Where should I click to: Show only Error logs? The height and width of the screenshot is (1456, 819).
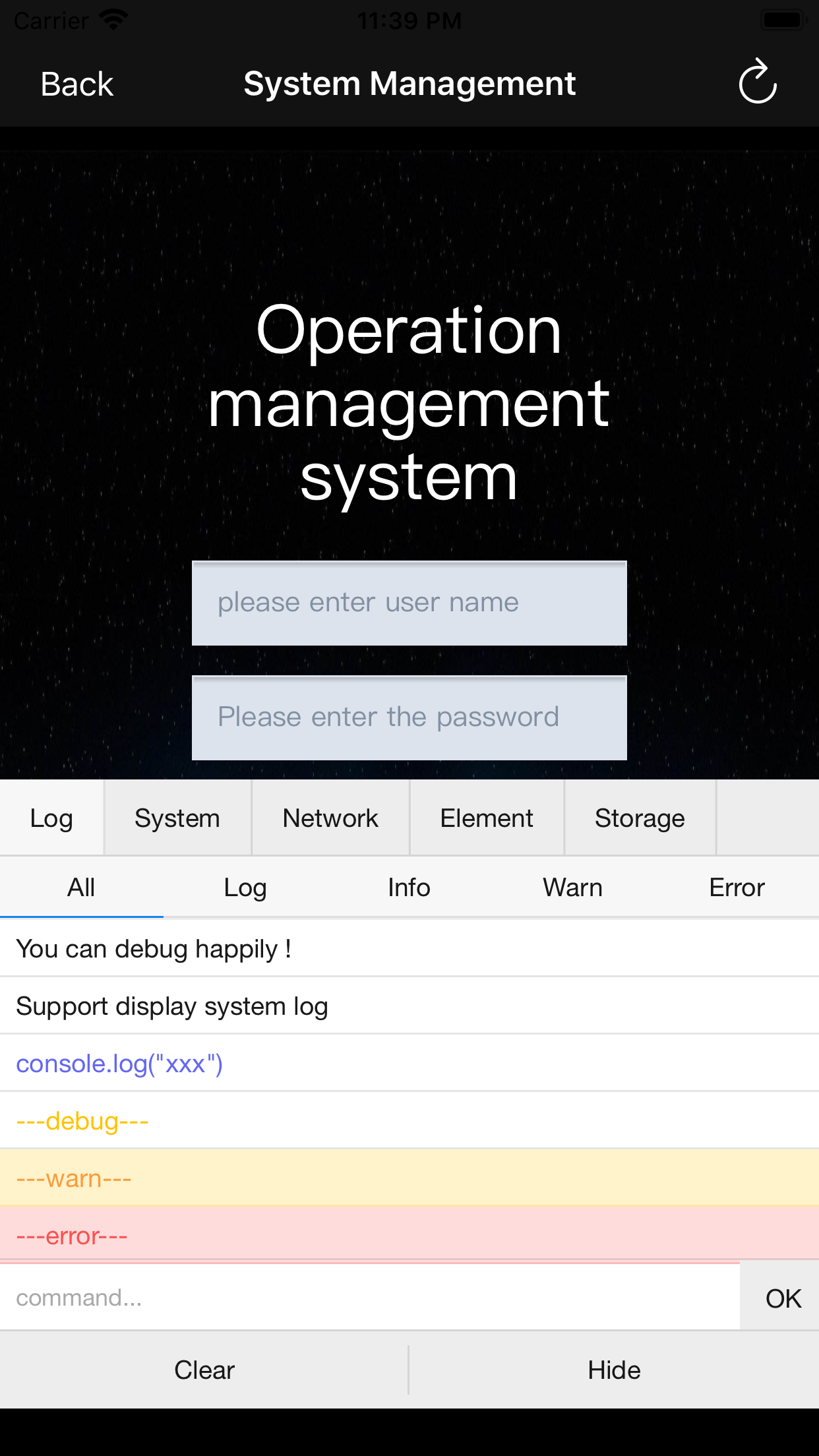[737, 888]
